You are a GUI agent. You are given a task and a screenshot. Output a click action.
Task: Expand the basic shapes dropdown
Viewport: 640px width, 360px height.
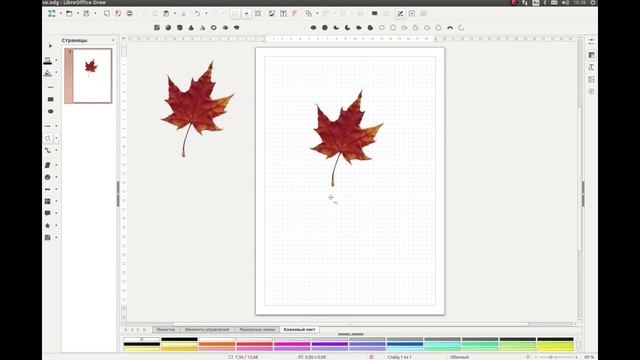point(56,165)
